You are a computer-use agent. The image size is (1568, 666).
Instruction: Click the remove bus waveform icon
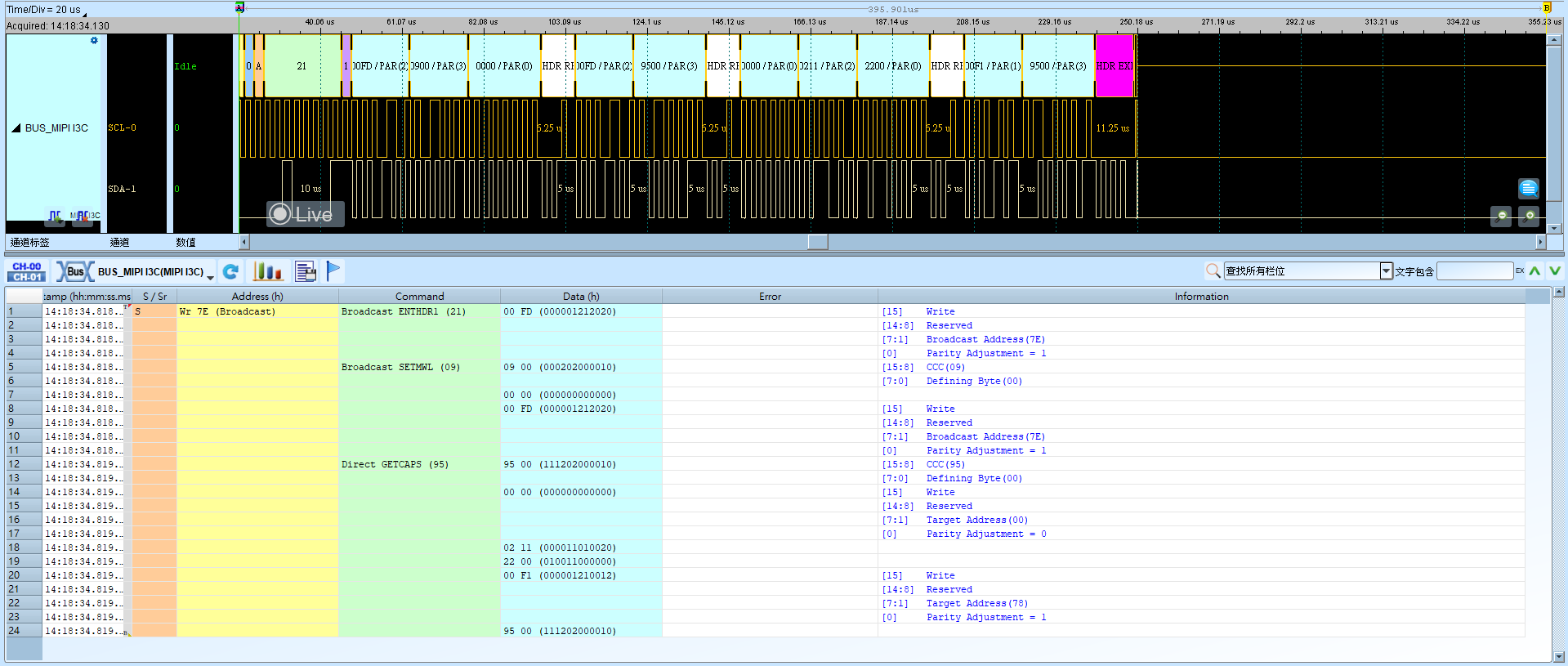[x=83, y=216]
